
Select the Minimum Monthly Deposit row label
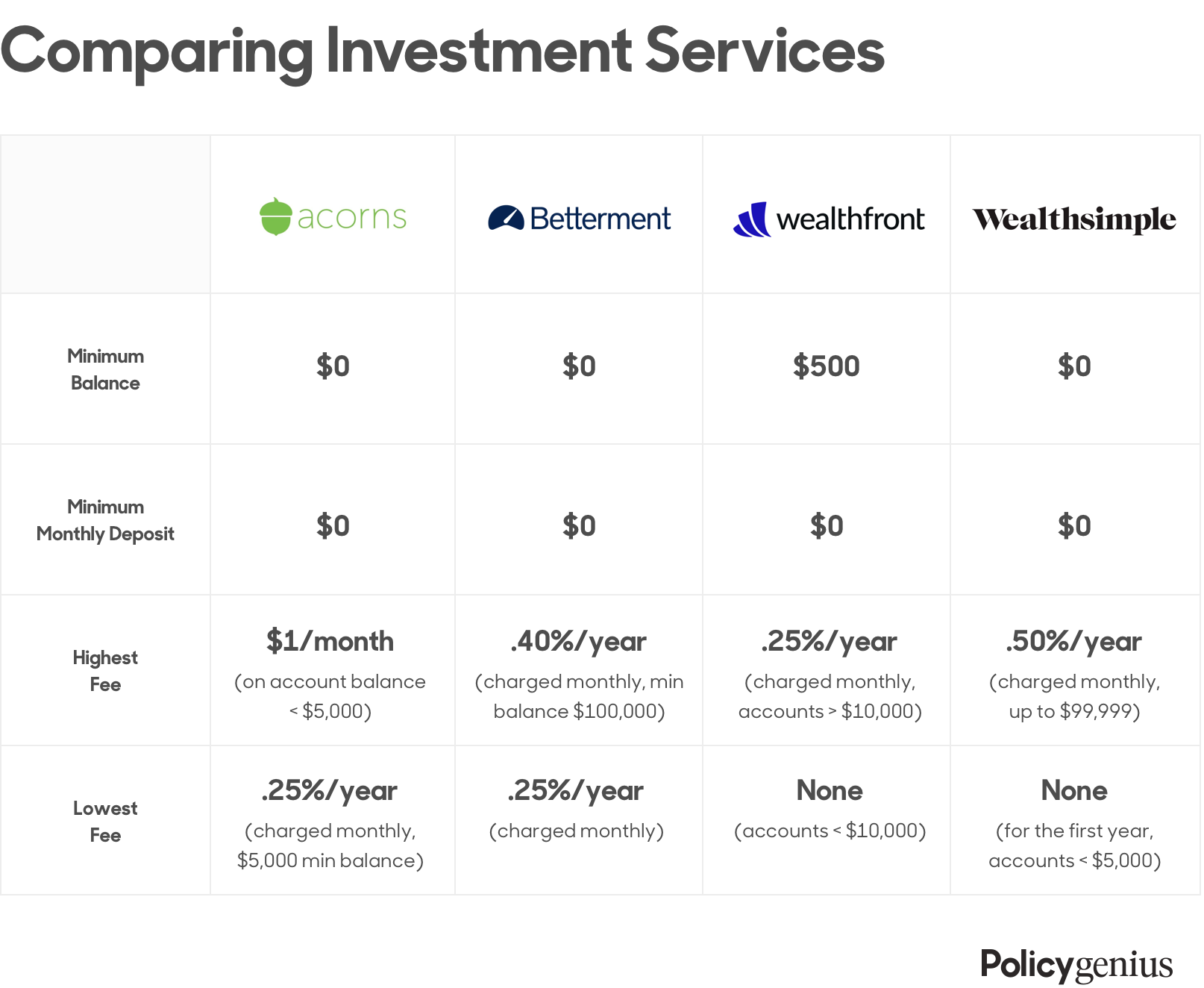(x=105, y=520)
